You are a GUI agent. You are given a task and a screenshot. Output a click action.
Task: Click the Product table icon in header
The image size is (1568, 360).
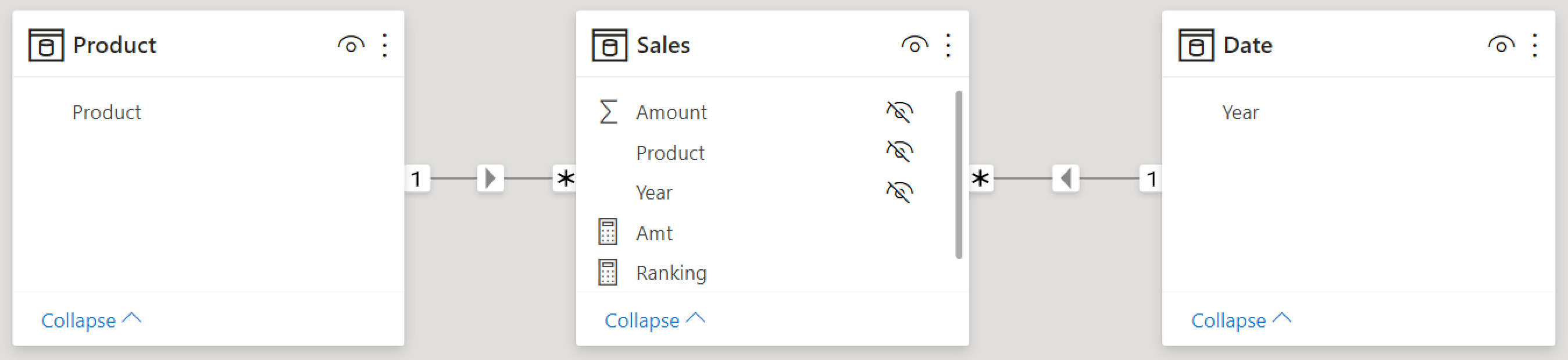coord(46,45)
